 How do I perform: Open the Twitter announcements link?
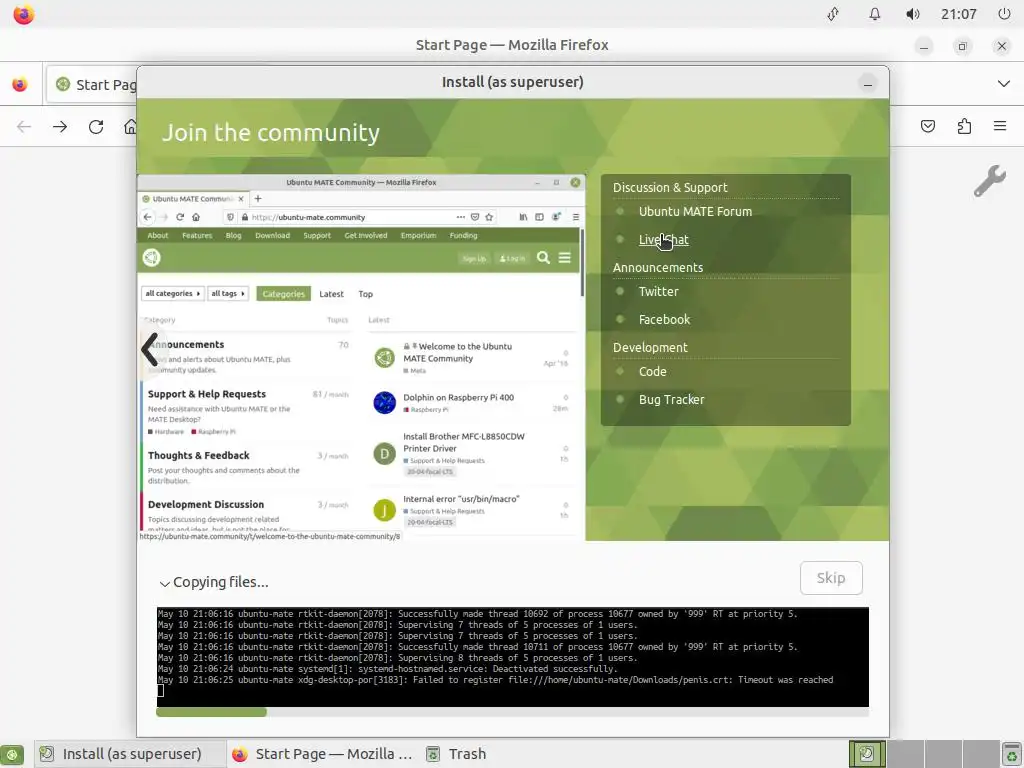coord(658,291)
